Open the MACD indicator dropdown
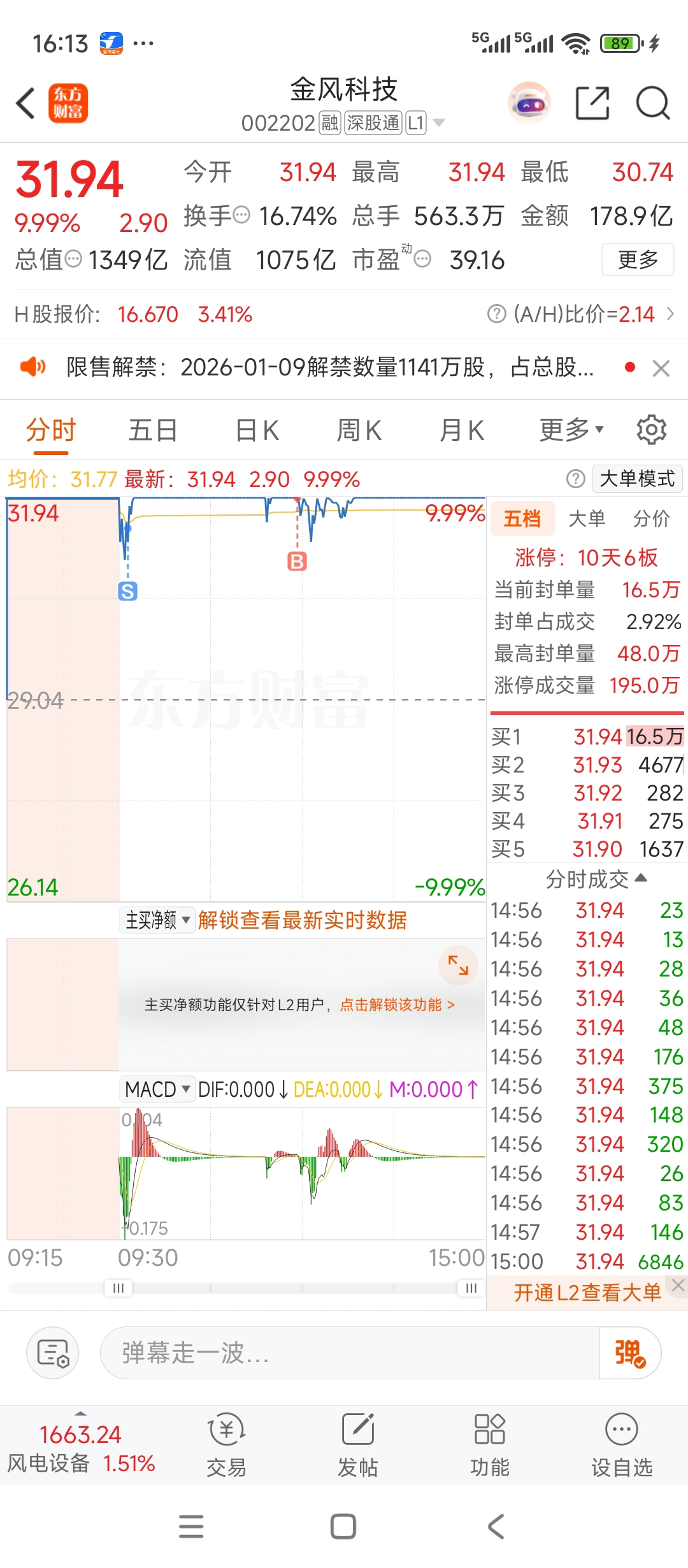This screenshot has width=688, height=1568. pos(157,1089)
